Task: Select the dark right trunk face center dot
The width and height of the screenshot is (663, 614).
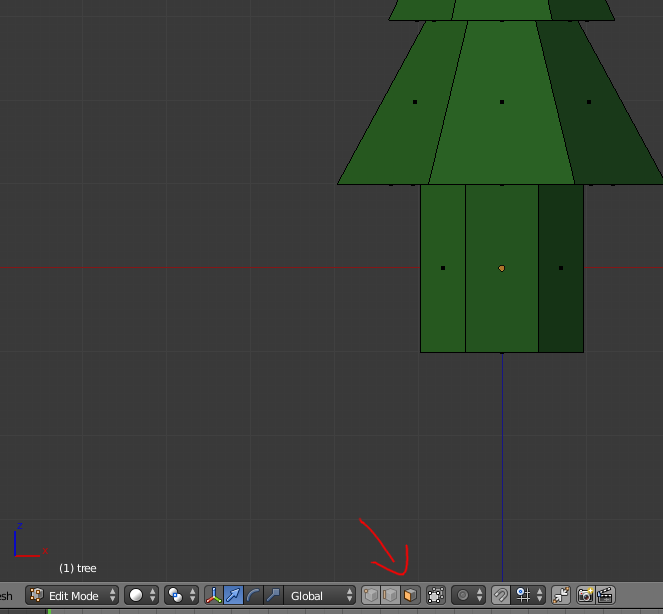Action: pyautogui.click(x=561, y=268)
